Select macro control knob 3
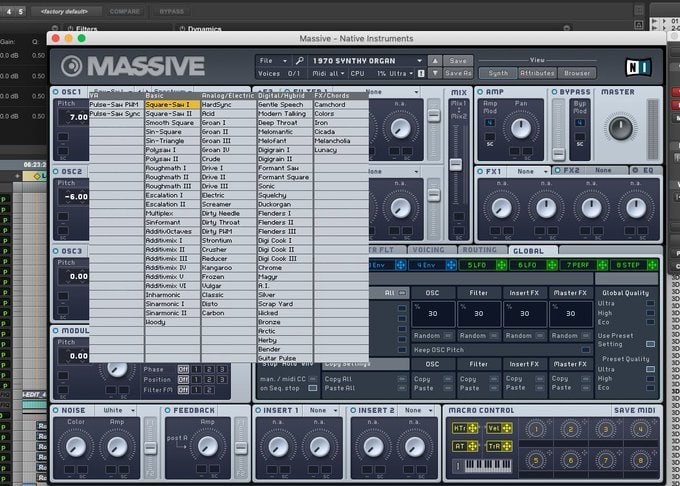Image resolution: width=680 pixels, height=486 pixels. click(605, 429)
